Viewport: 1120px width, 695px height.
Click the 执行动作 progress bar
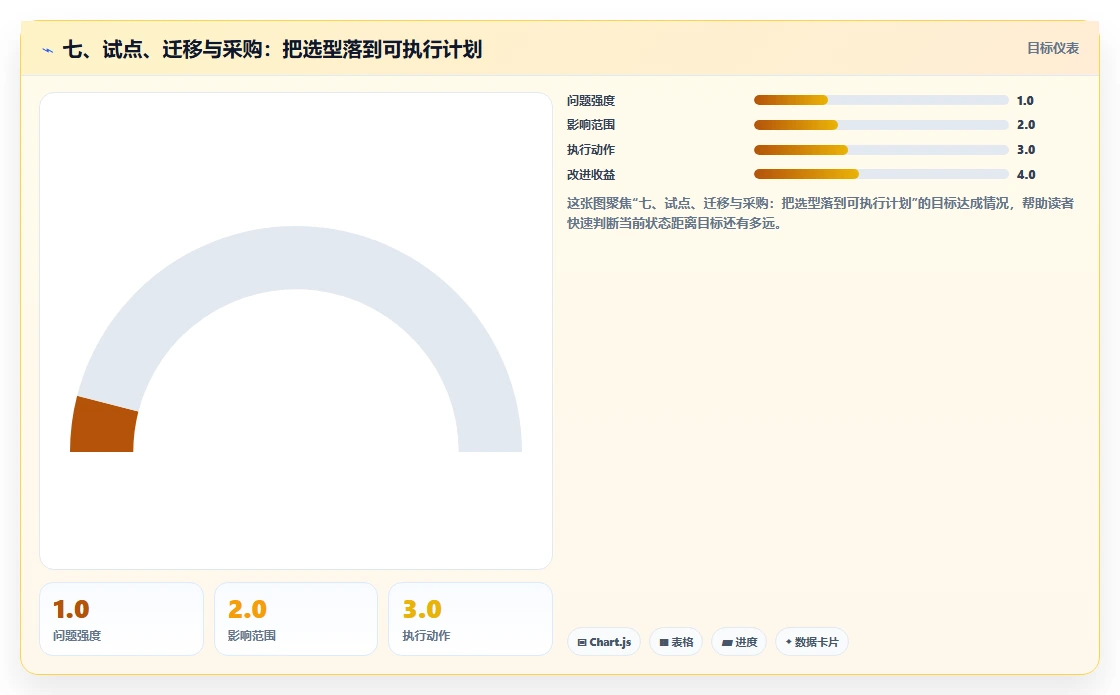click(881, 150)
